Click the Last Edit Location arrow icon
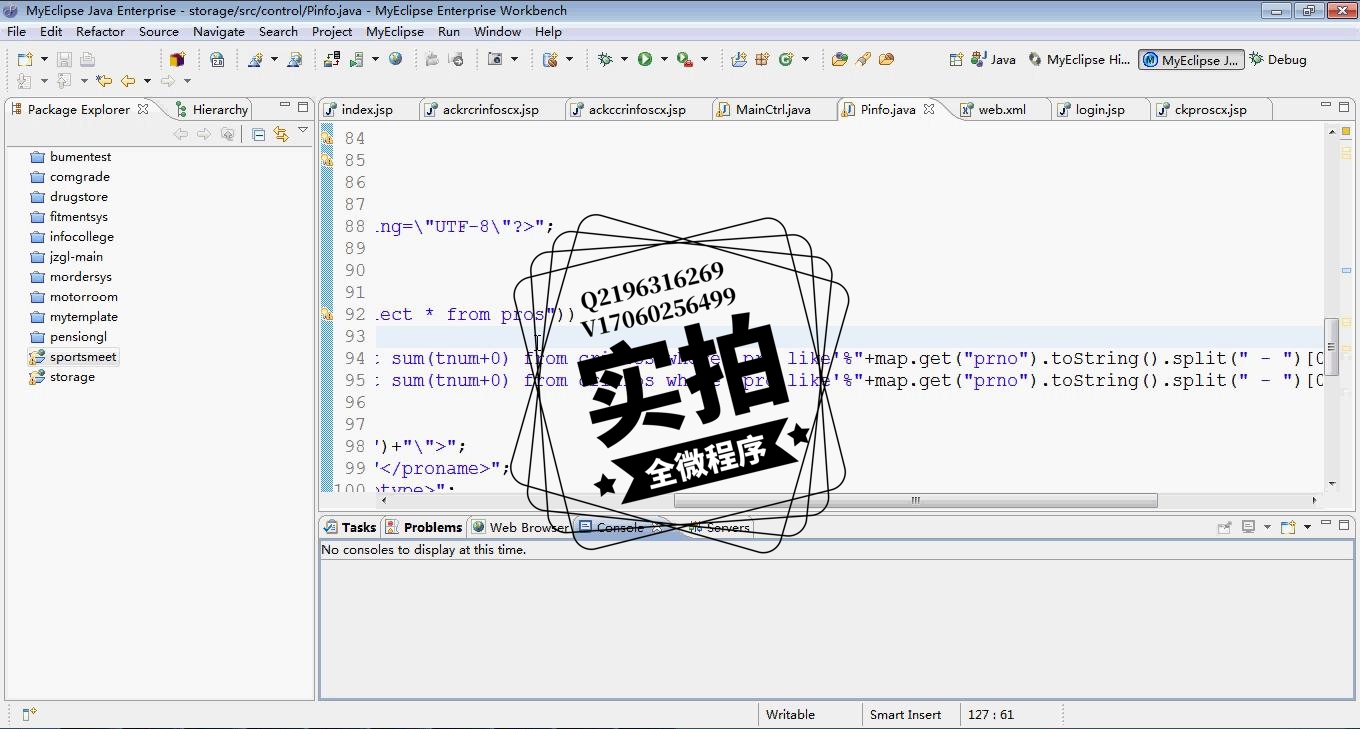1360x729 pixels. [104, 81]
